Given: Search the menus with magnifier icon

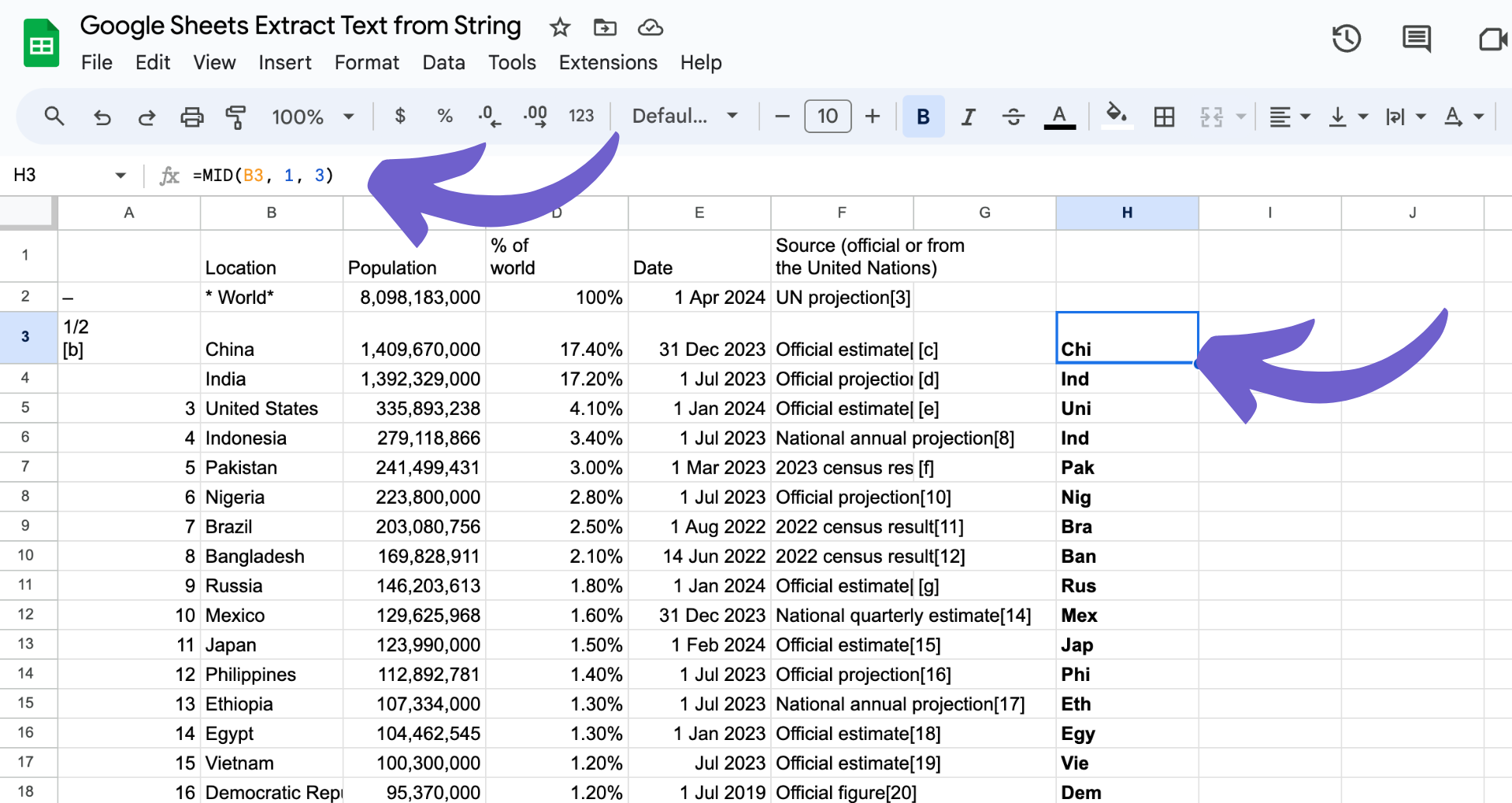Looking at the screenshot, I should click(x=54, y=117).
